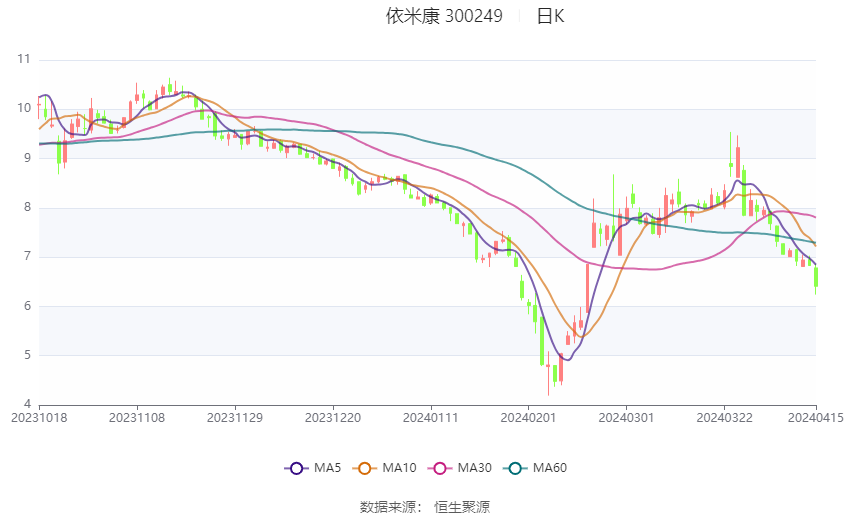Viewport: 850px width, 517px height.
Task: Click the 20240322 x-axis date label
Action: [724, 418]
